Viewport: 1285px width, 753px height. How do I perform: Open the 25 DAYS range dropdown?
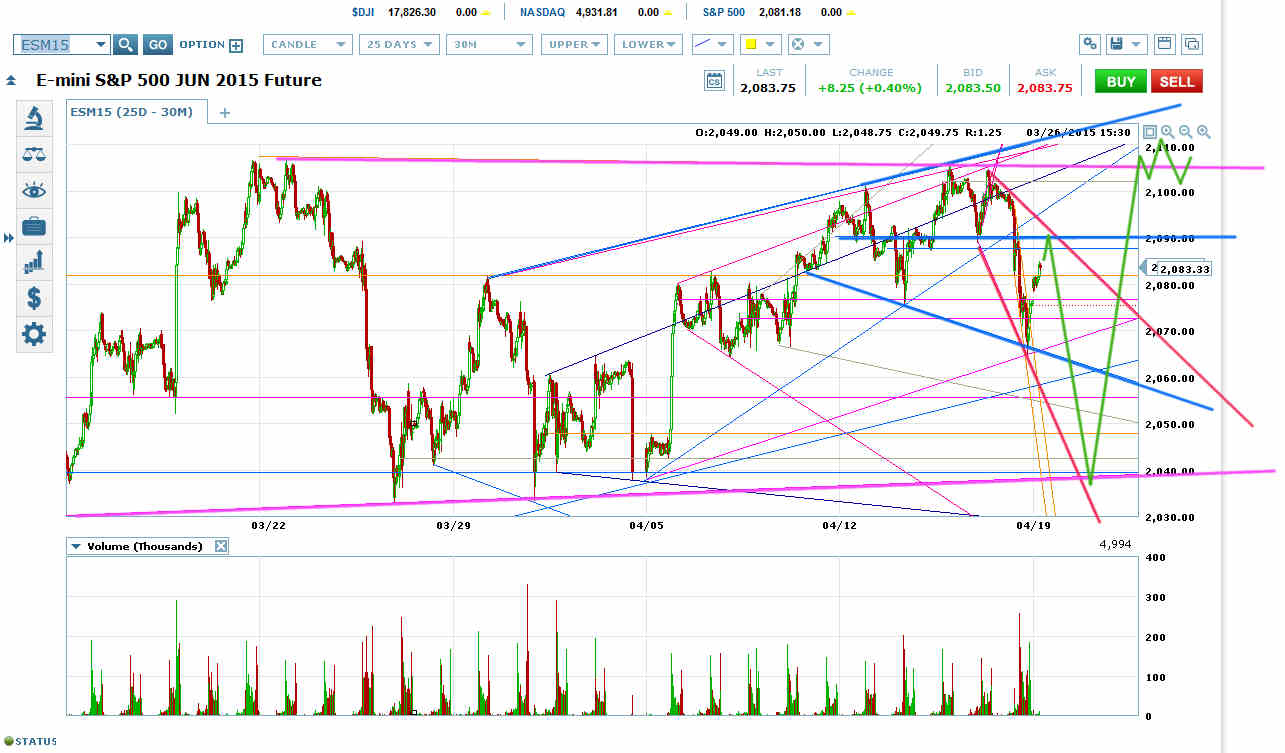[x=399, y=44]
